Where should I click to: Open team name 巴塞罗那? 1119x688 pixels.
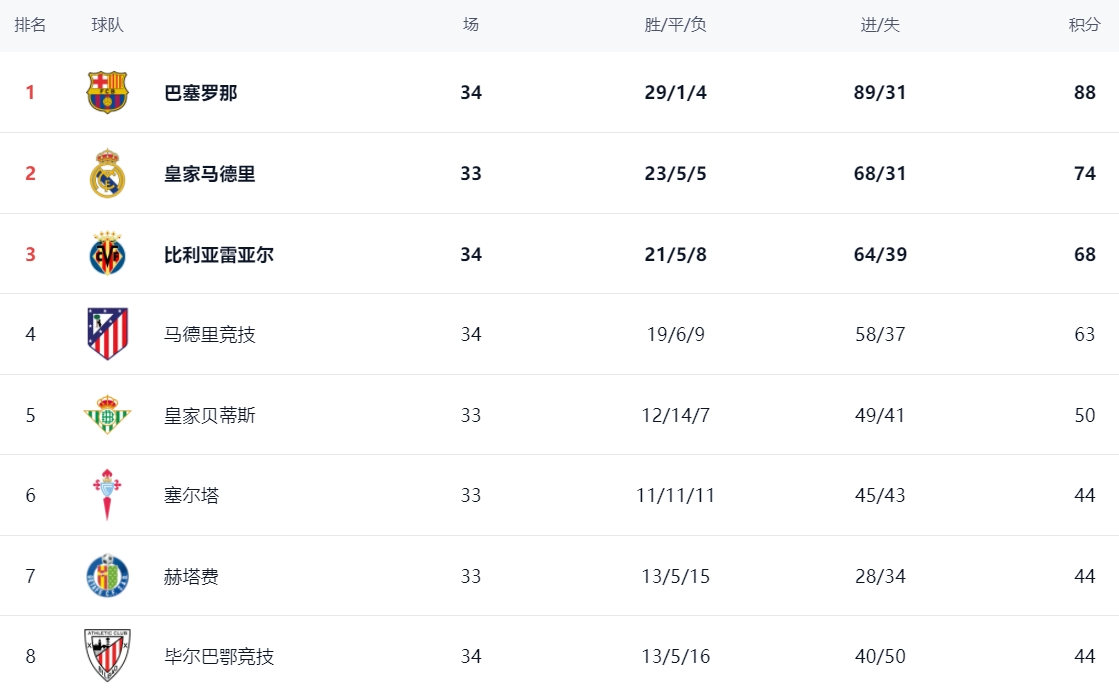click(201, 93)
